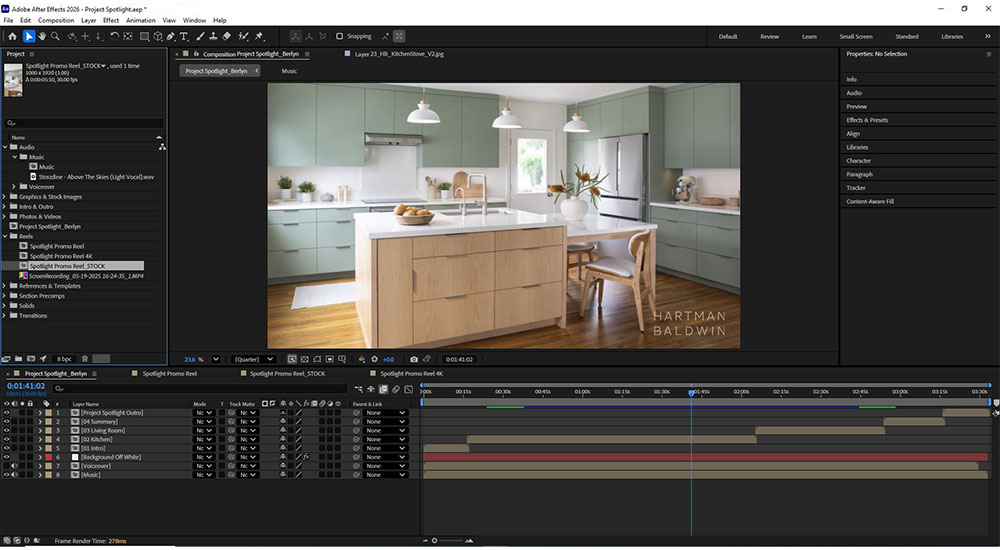1000x550 pixels.
Task: Open the Character panel
Action: pos(858,161)
